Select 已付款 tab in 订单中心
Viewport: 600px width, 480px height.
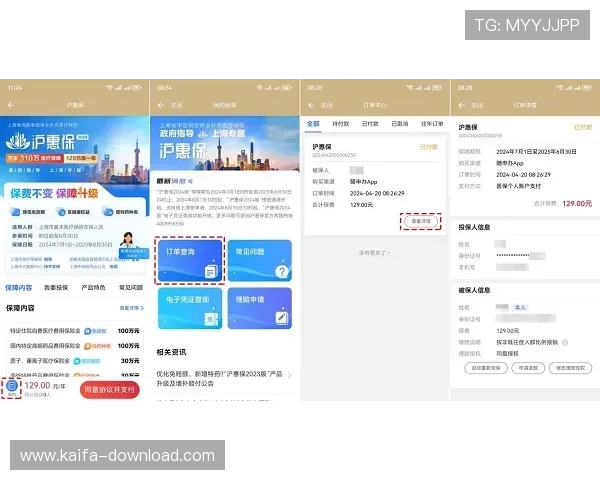point(370,124)
